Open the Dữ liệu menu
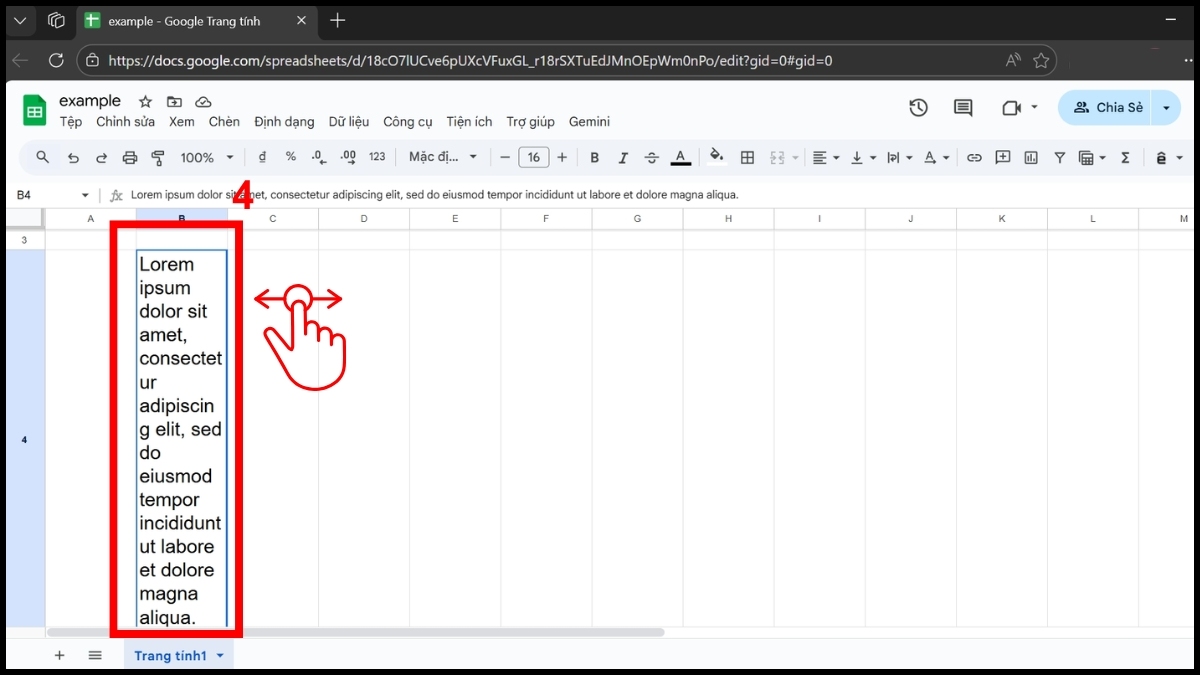 click(348, 121)
